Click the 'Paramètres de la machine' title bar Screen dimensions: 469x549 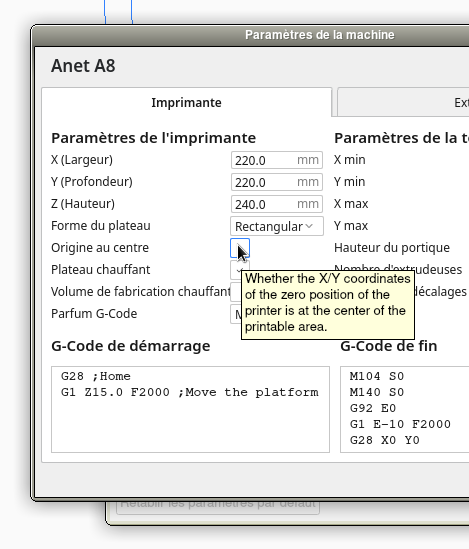click(x=320, y=35)
